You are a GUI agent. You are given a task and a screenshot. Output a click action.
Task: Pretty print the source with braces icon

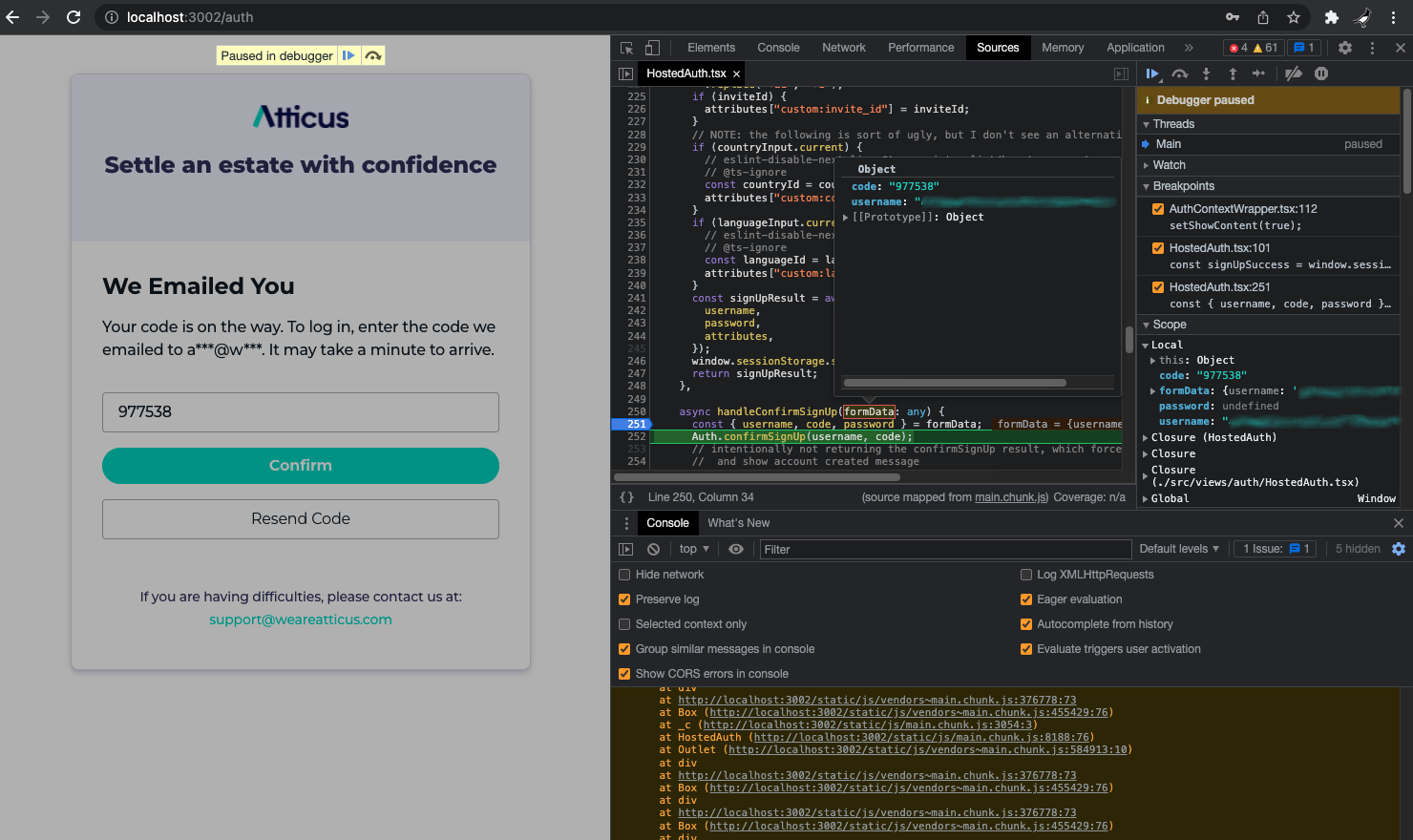tap(626, 497)
